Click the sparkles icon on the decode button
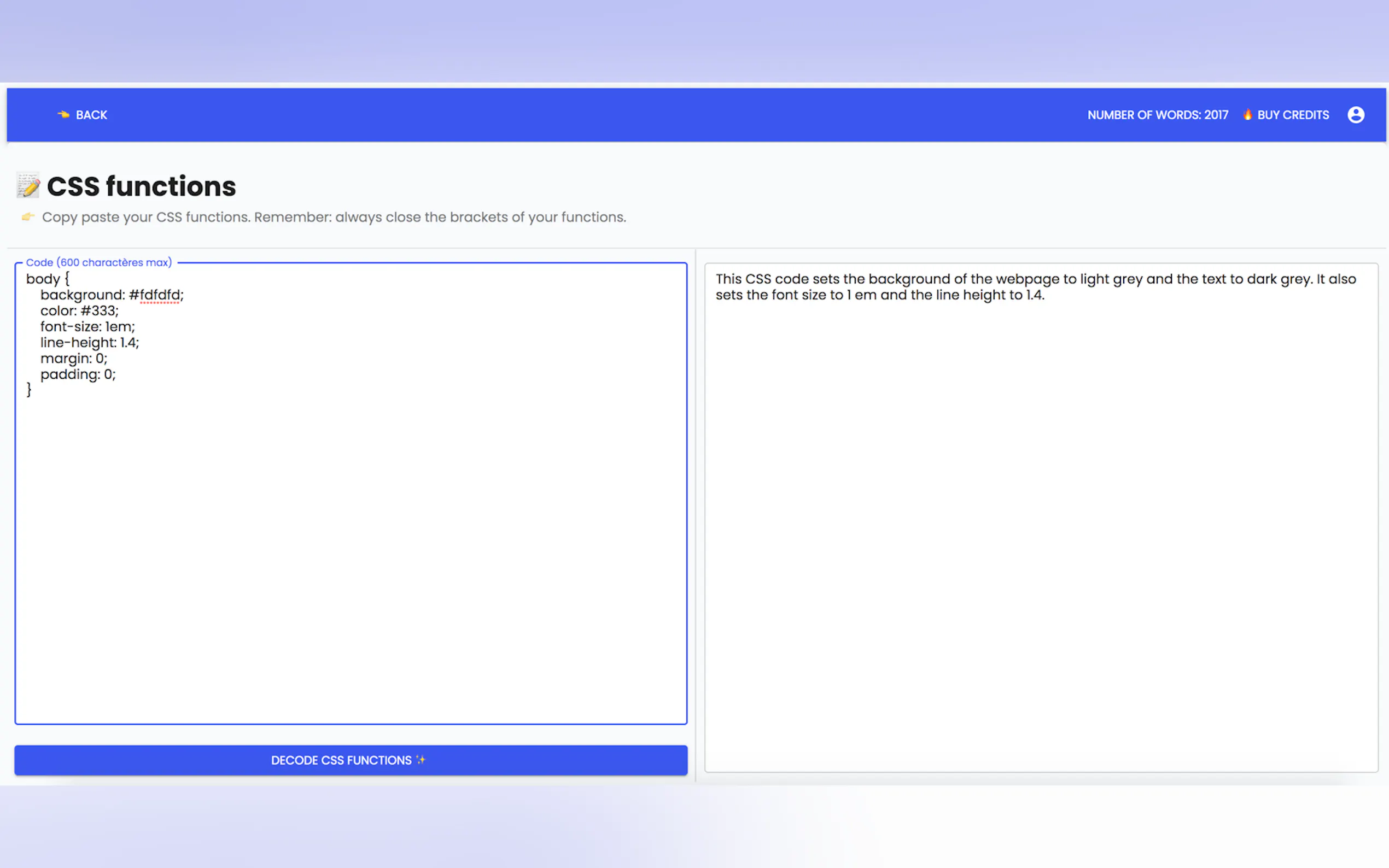 421,760
